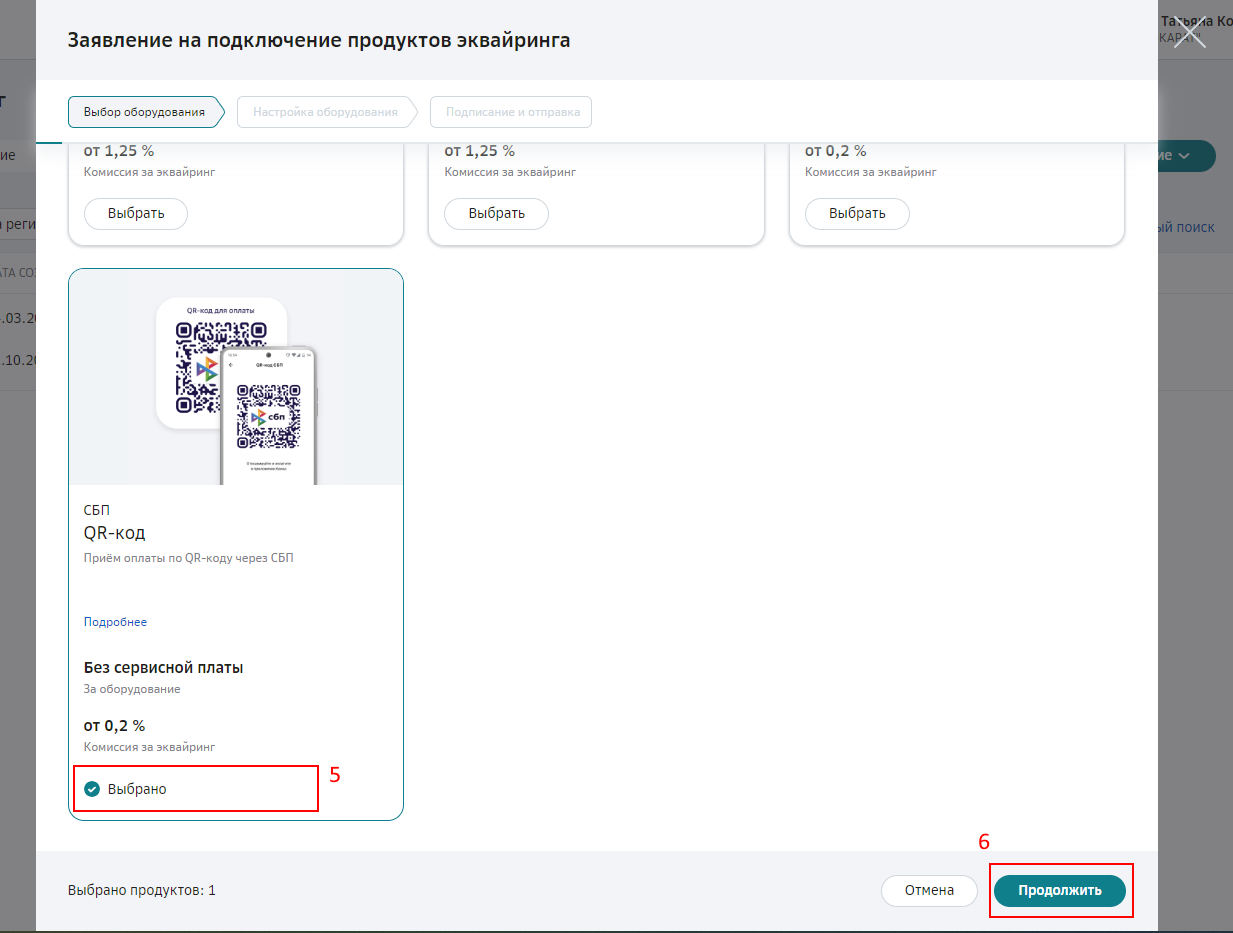Click Выбрать in the leftmost top card
Image resolution: width=1233 pixels, height=933 pixels.
136,213
